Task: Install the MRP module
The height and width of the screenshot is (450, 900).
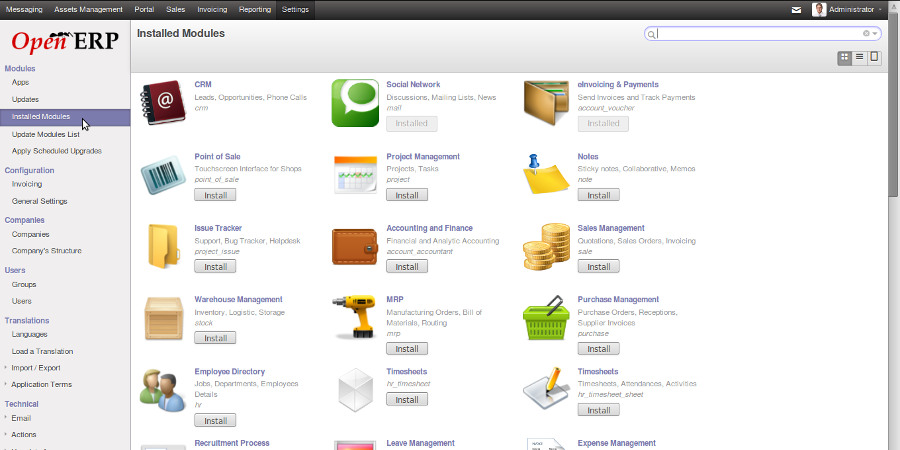Action: (x=407, y=349)
